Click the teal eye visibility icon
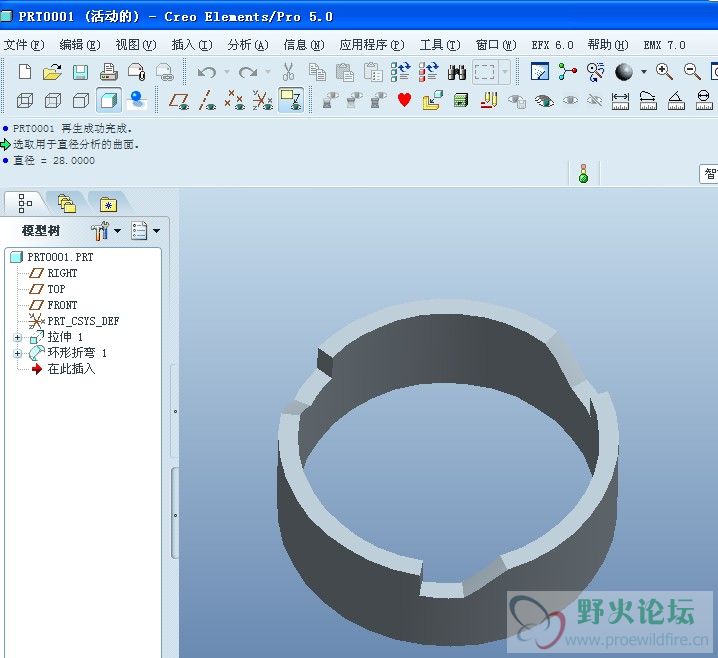 544,100
